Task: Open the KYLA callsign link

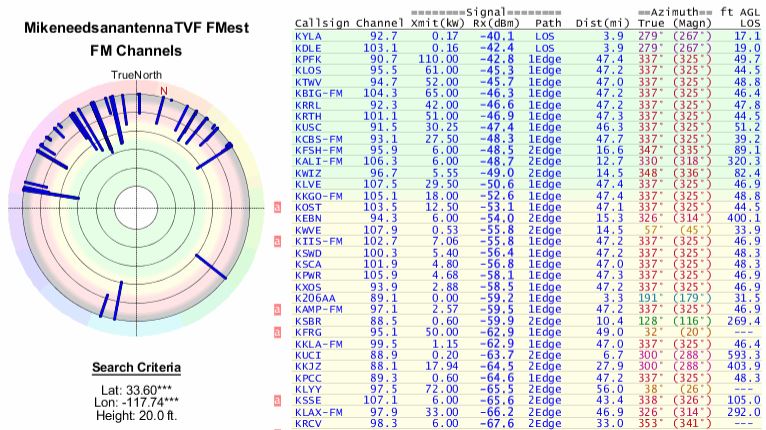Action: (309, 34)
